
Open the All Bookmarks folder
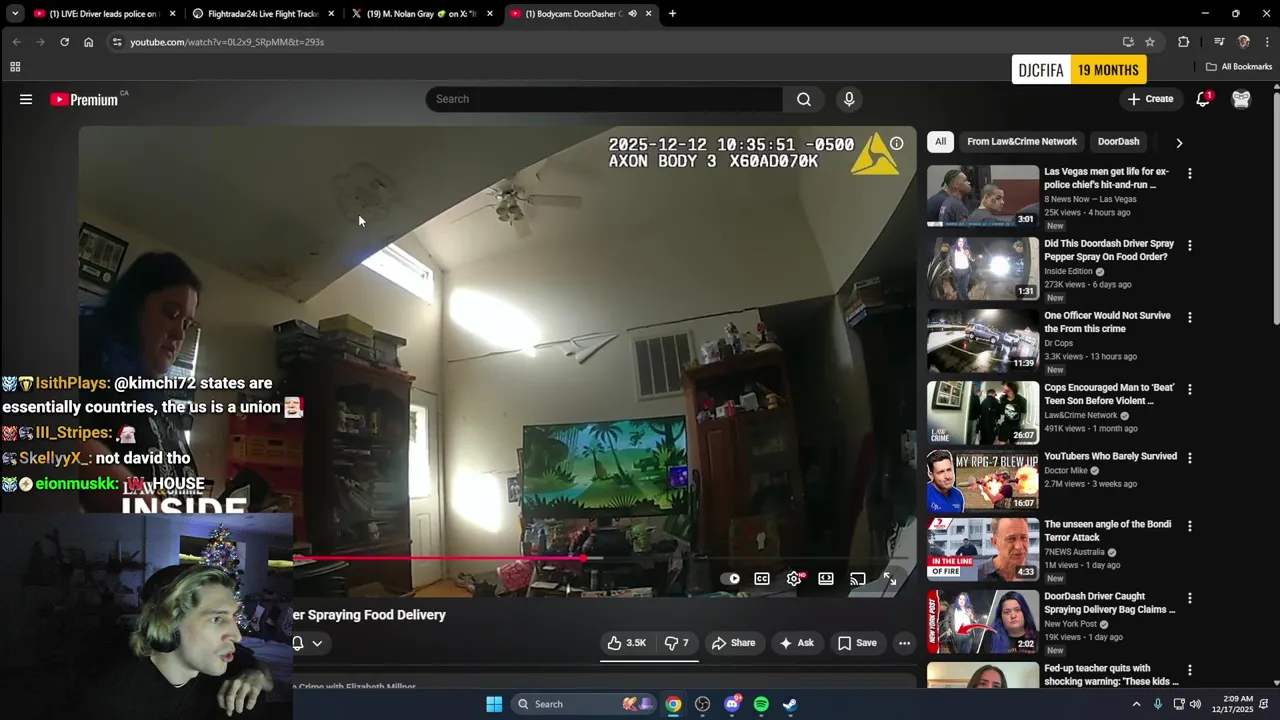pos(1239,67)
